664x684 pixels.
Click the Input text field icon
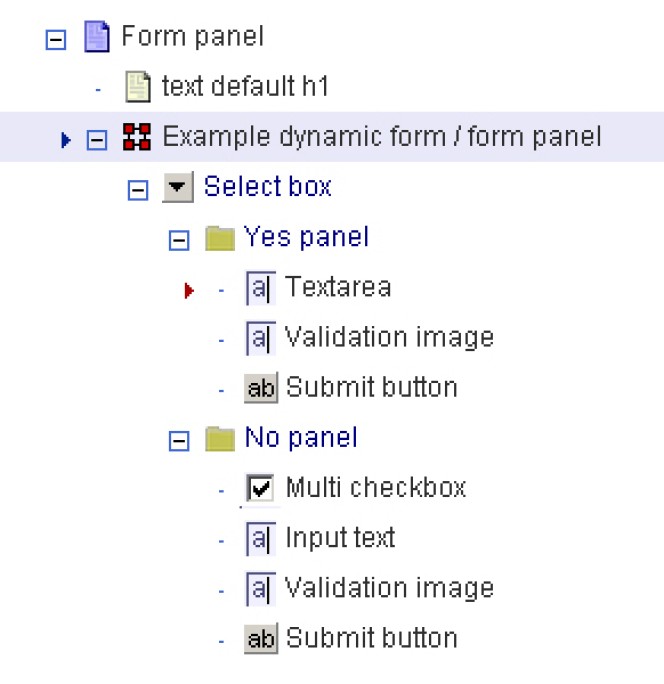coord(259,539)
